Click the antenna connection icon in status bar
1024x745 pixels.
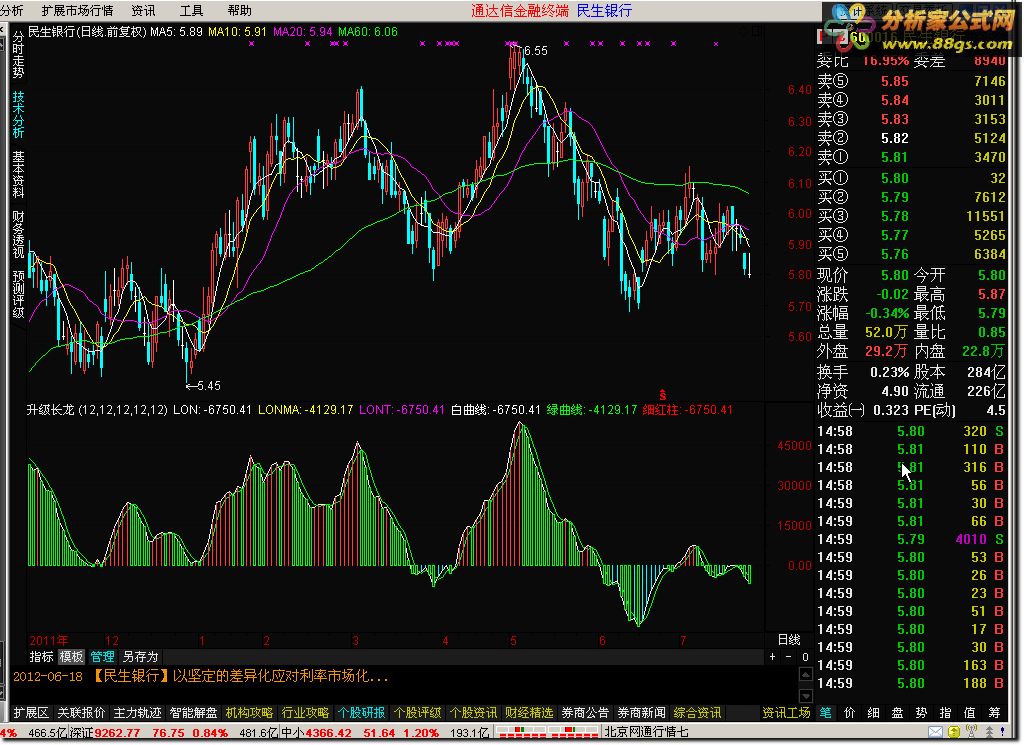coord(971,733)
